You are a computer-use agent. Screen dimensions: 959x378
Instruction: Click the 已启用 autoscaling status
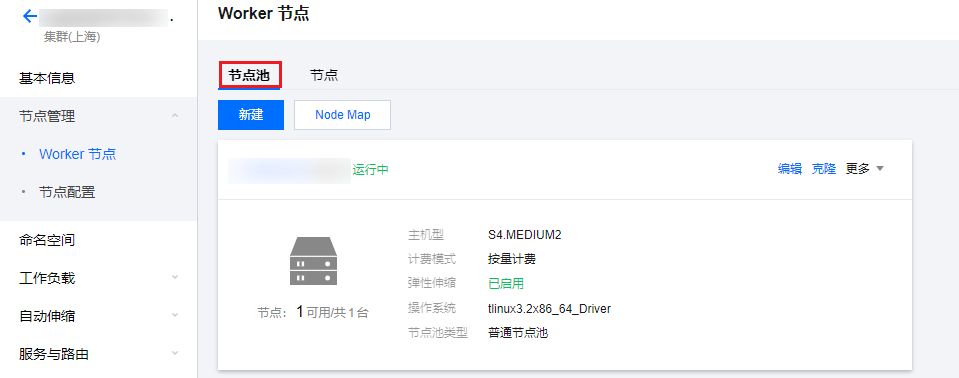point(506,284)
